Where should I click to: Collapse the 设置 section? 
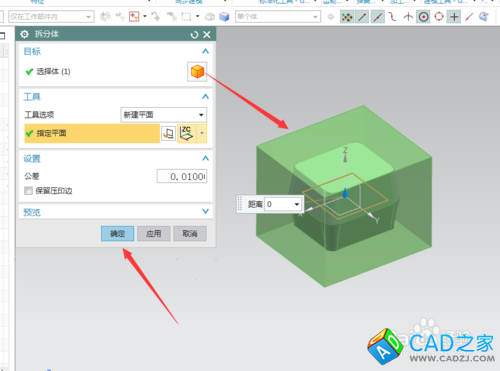click(205, 158)
